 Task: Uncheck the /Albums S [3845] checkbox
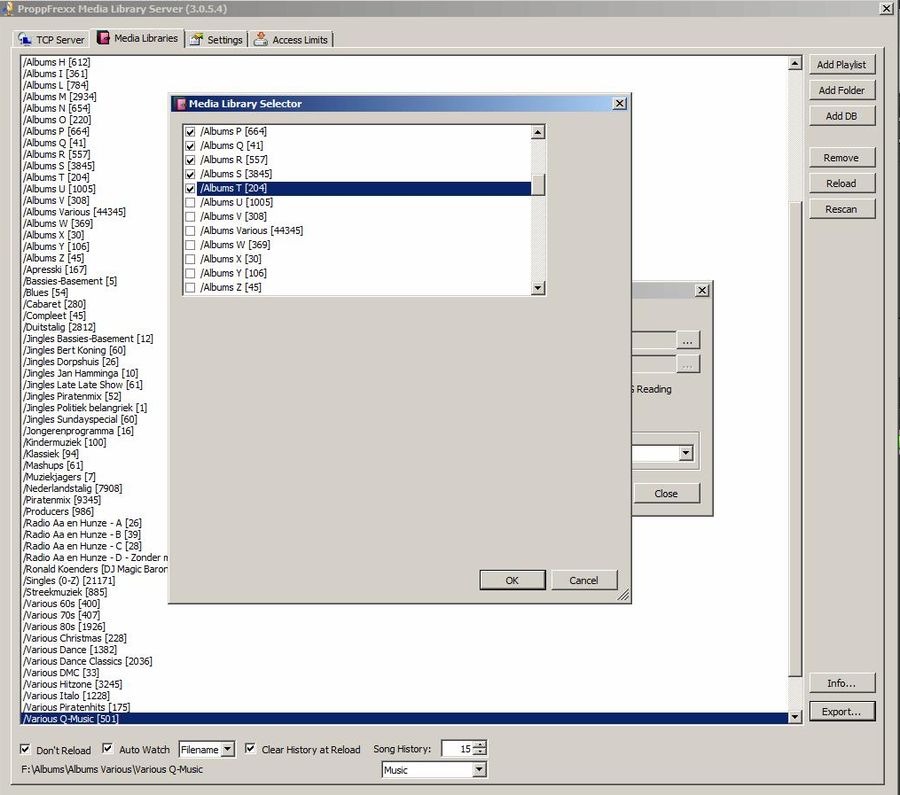[x=191, y=174]
